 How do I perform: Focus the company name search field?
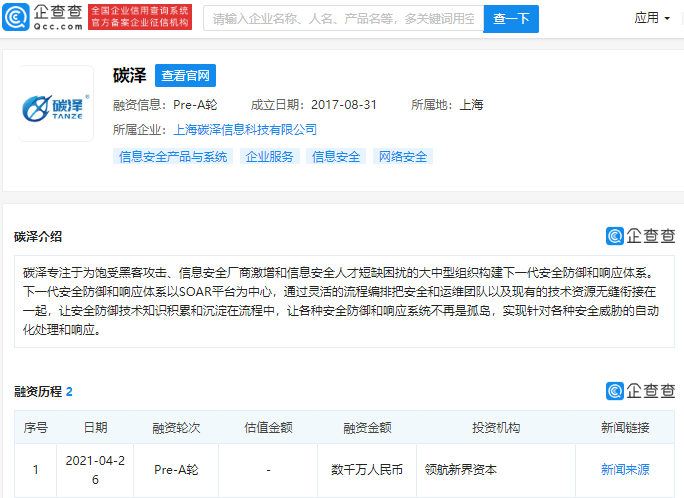[x=343, y=18]
